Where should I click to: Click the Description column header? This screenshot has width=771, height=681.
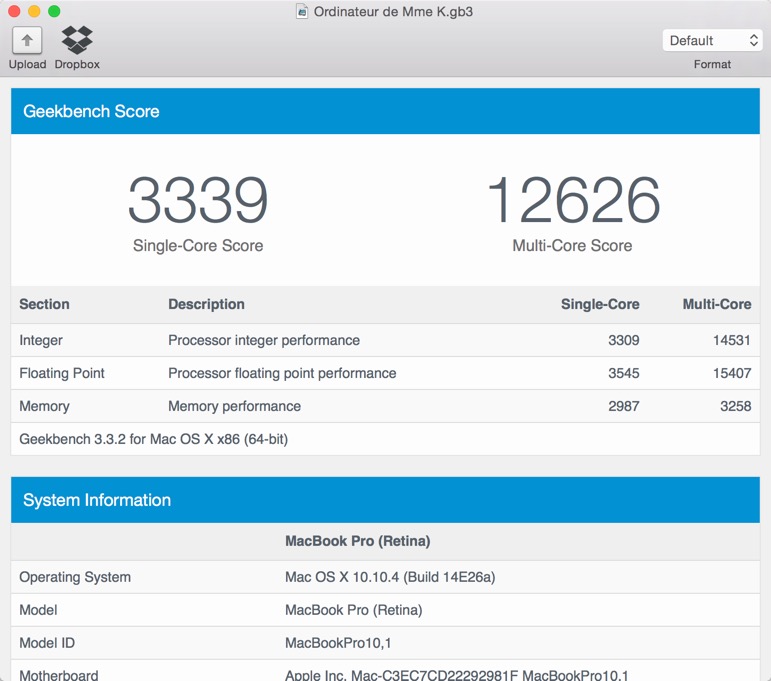(x=207, y=304)
